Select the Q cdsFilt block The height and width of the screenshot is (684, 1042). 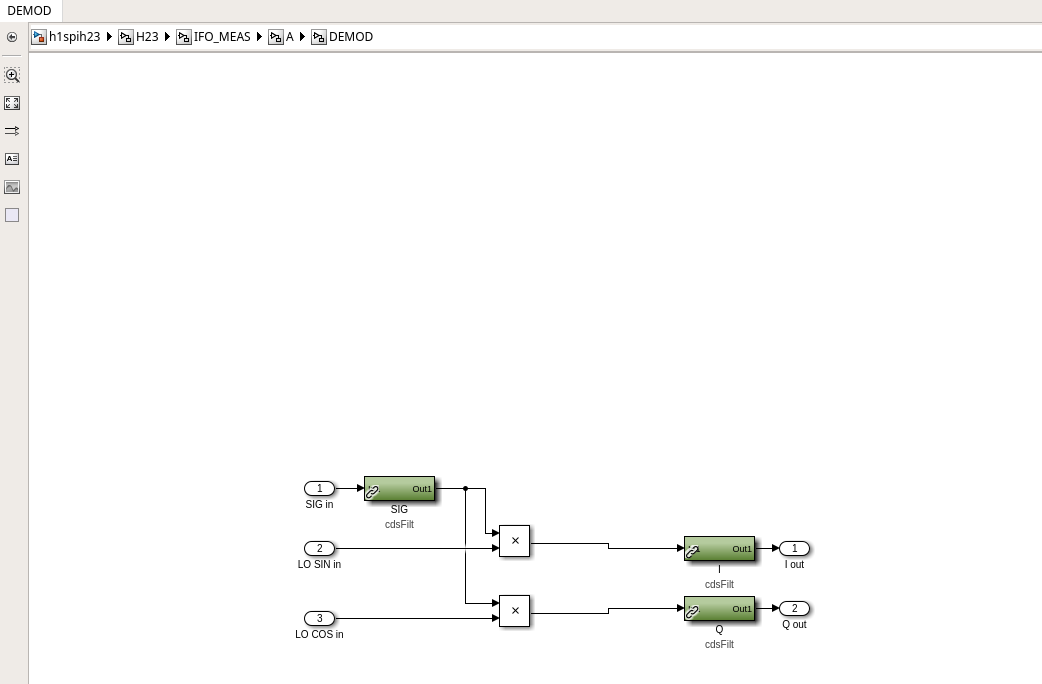720,608
